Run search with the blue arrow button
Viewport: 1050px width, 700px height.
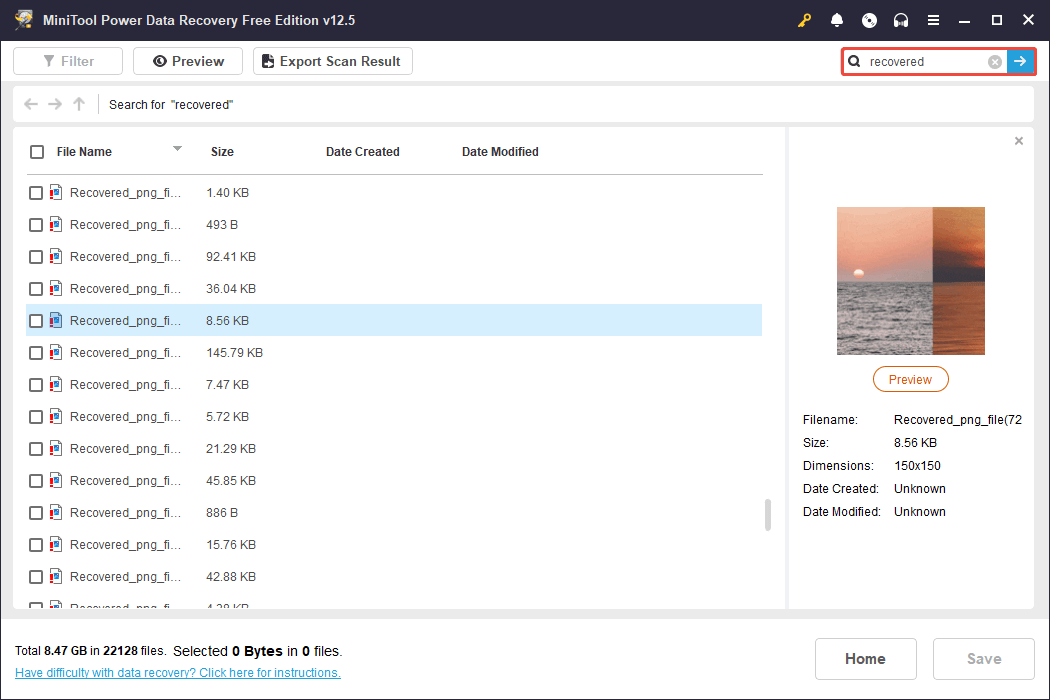click(x=1020, y=62)
